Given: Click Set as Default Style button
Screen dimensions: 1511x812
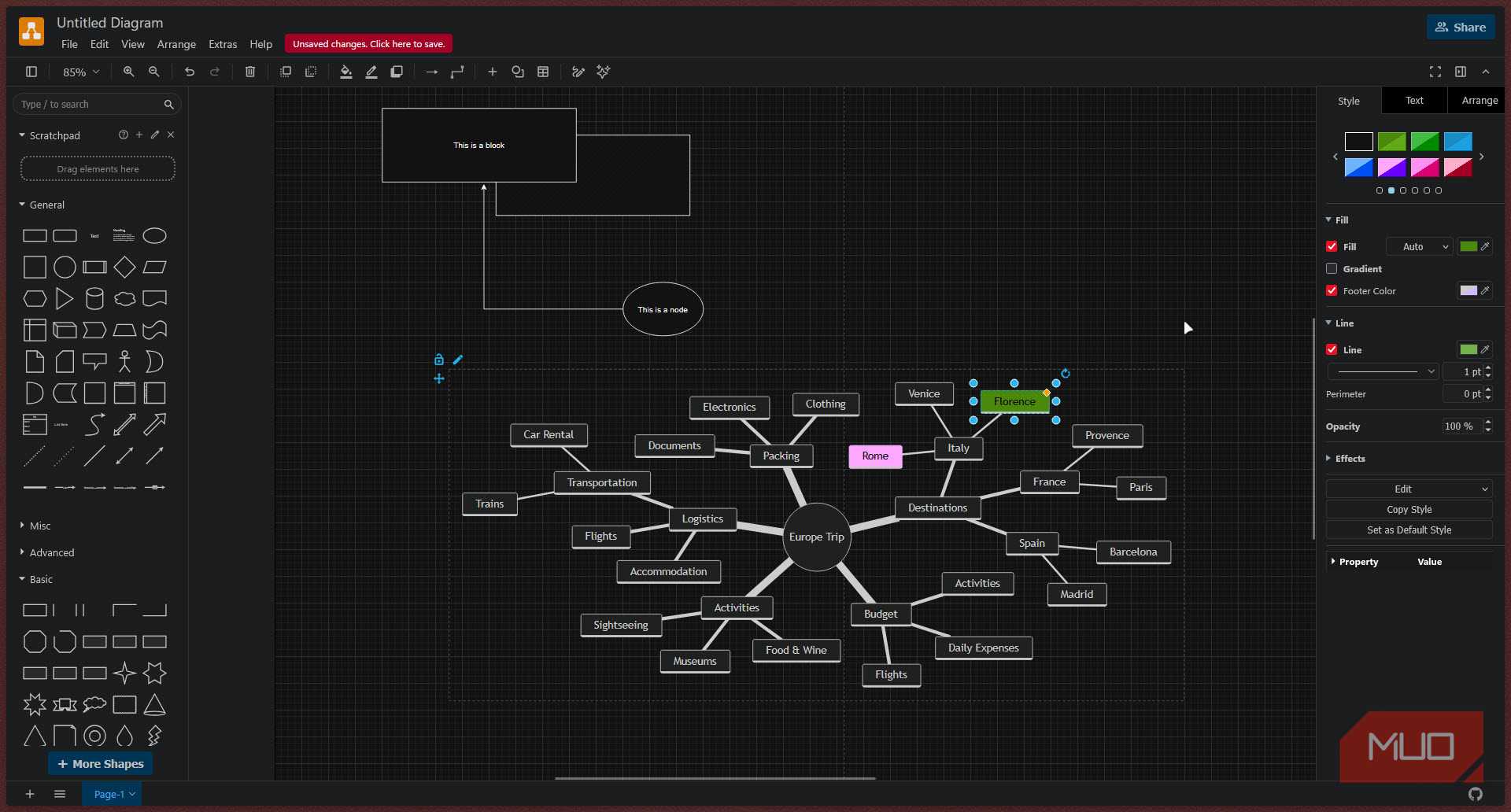Looking at the screenshot, I should 1409,530.
